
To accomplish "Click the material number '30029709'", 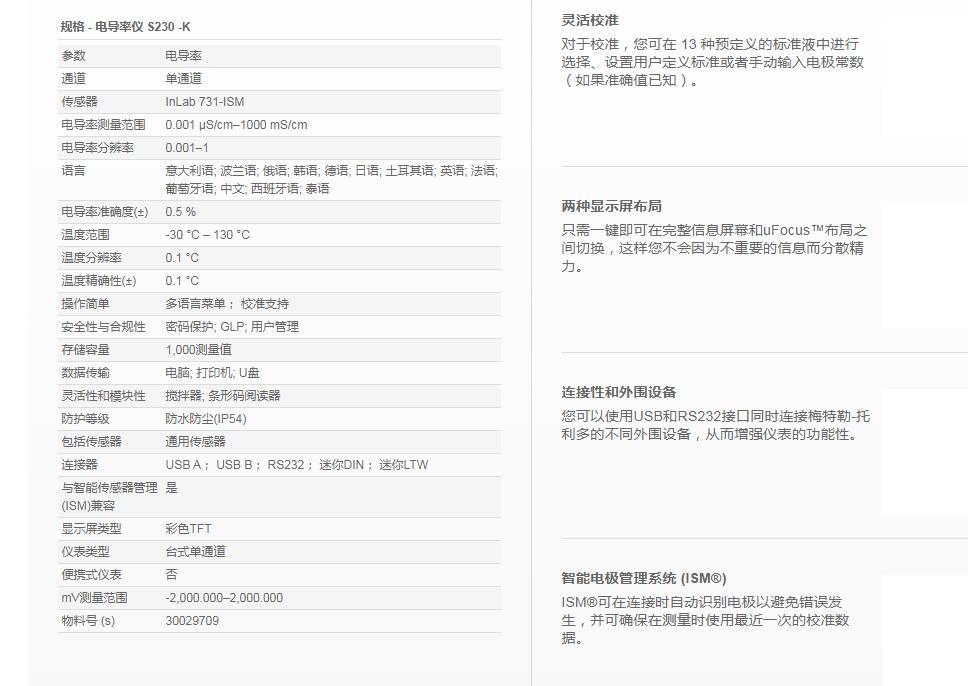I will point(192,621).
